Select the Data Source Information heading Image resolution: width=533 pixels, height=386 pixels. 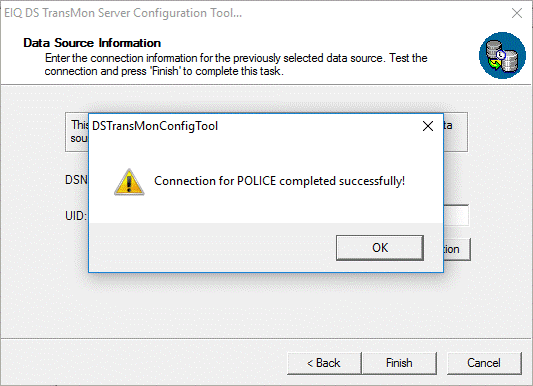92,43
